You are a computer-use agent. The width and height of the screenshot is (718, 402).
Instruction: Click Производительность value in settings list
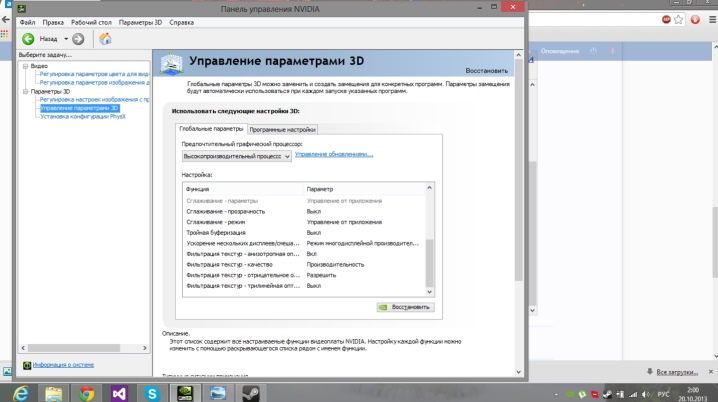335,265
